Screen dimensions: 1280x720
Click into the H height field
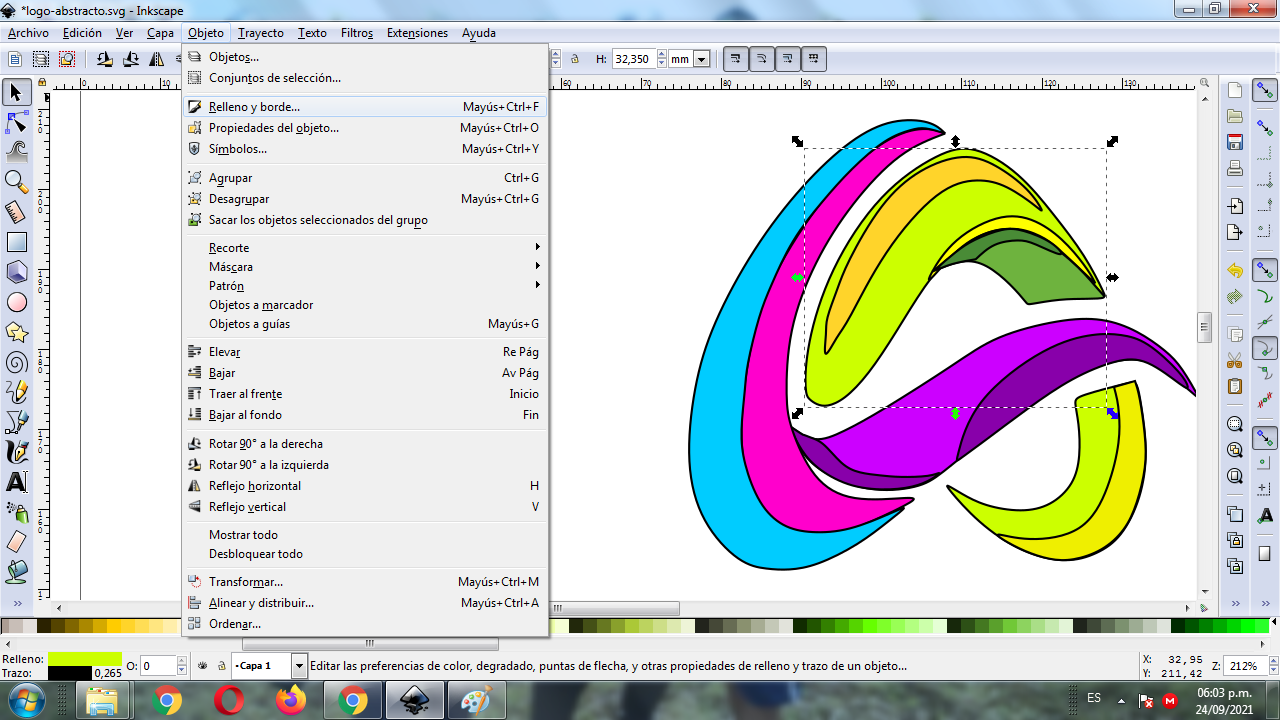tap(632, 59)
